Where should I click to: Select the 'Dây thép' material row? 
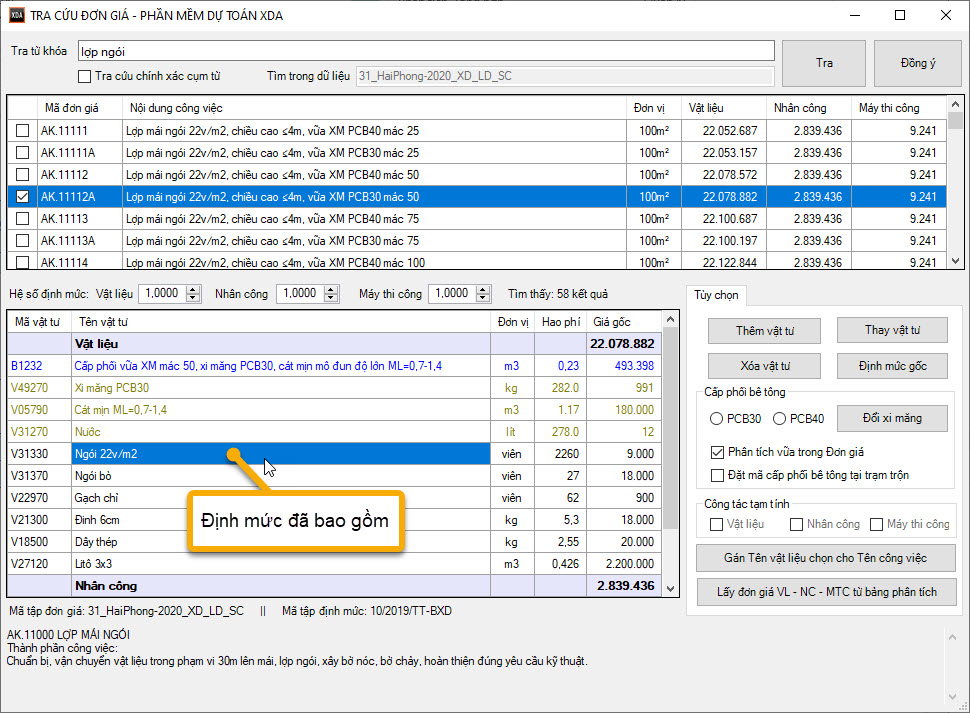[334, 542]
